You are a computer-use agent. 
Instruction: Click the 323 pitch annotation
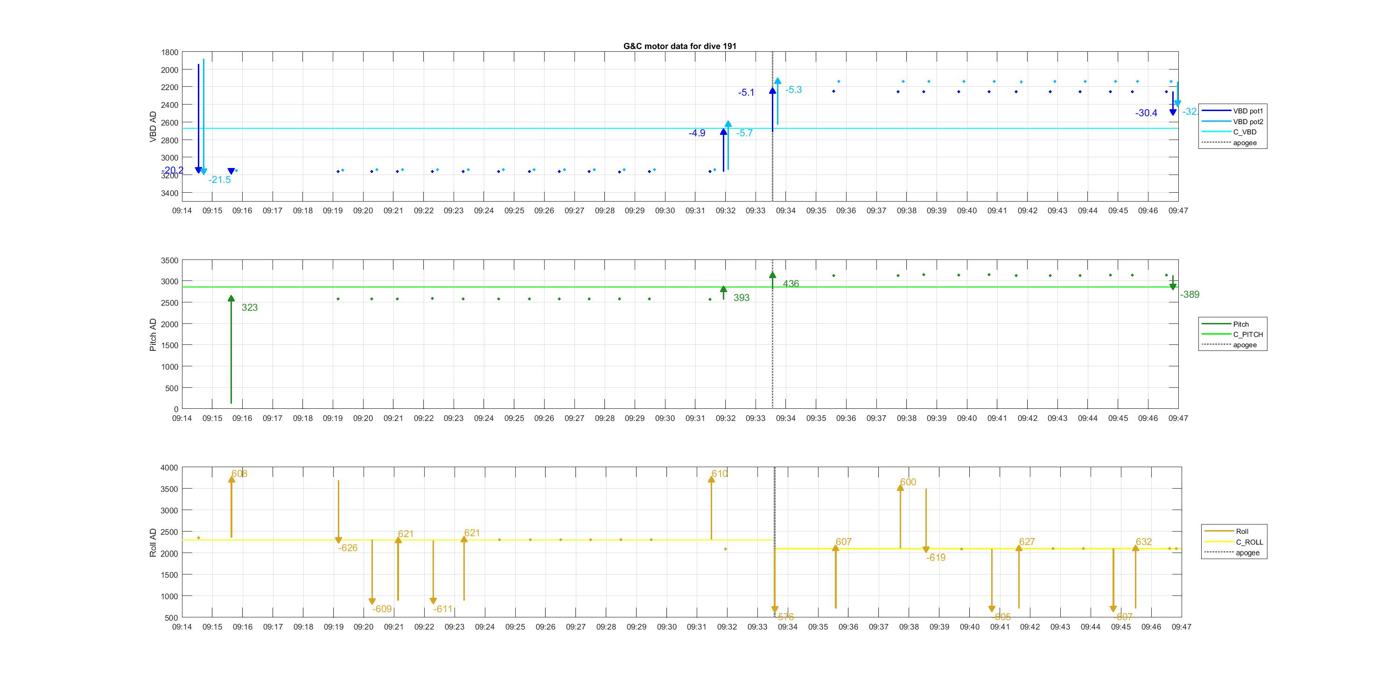tap(249, 308)
